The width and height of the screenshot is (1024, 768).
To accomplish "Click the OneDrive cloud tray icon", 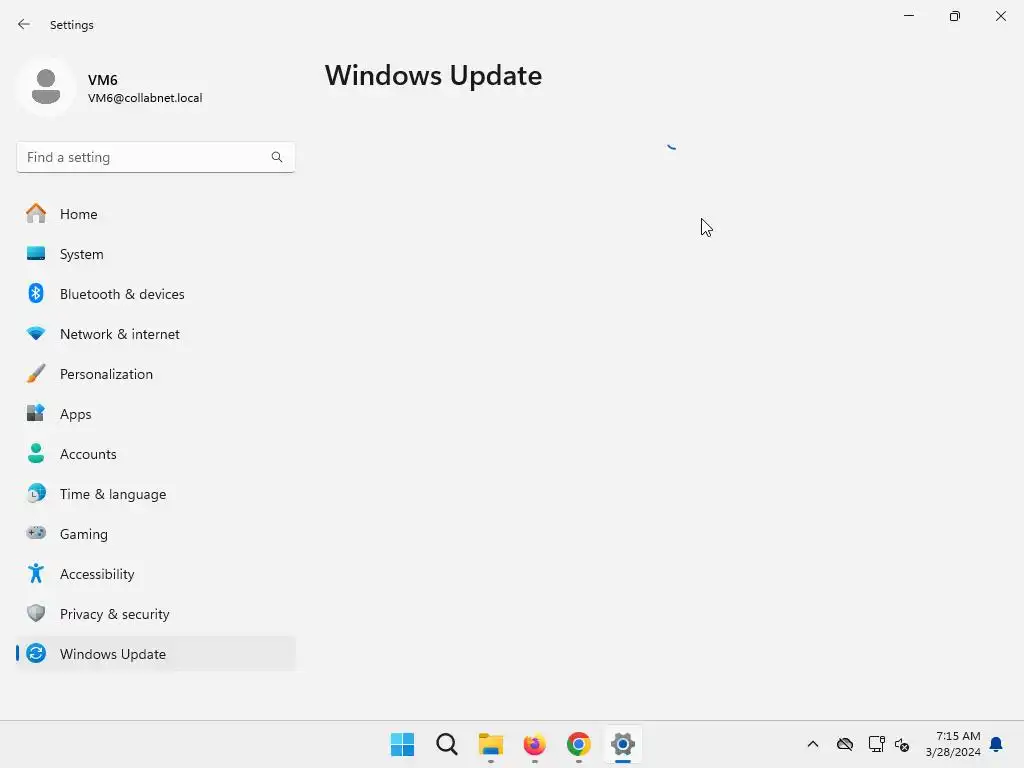I will pyautogui.click(x=845, y=744).
